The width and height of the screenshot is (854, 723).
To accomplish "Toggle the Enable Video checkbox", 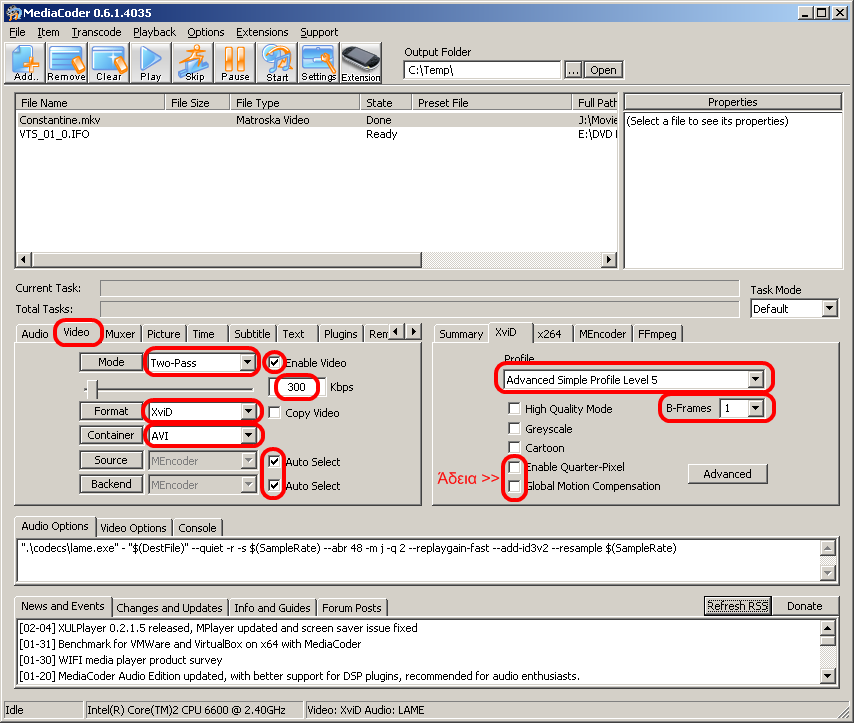I will (x=274, y=362).
